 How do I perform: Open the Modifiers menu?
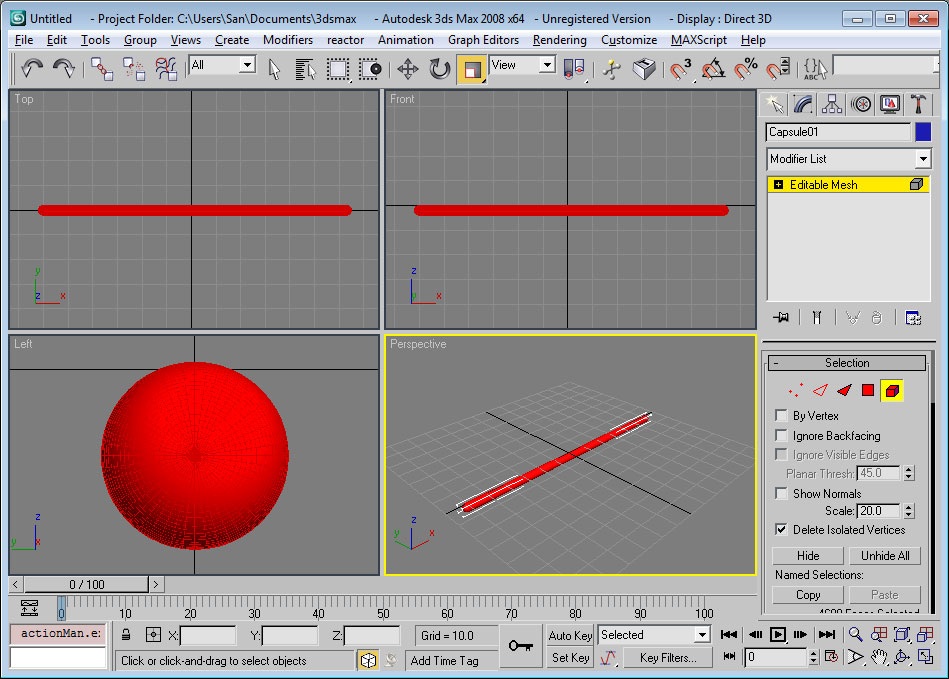coord(288,40)
